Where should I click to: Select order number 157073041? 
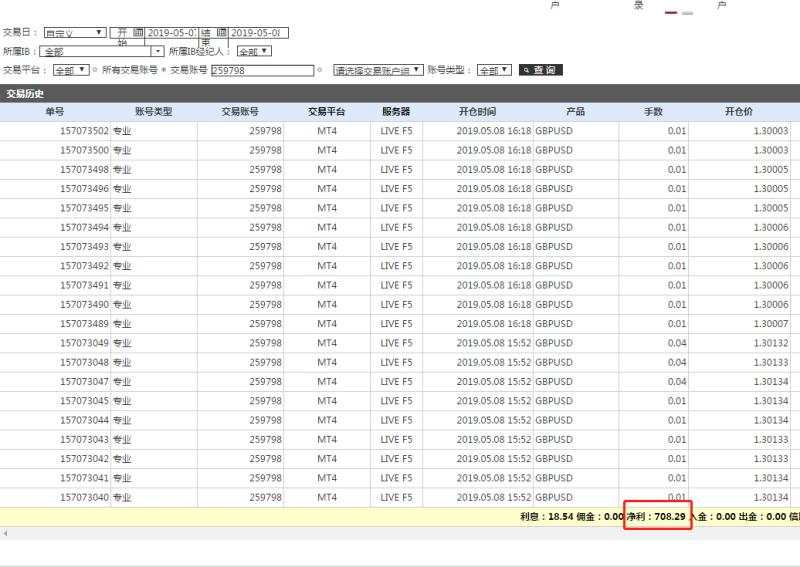pyautogui.click(x=84, y=478)
